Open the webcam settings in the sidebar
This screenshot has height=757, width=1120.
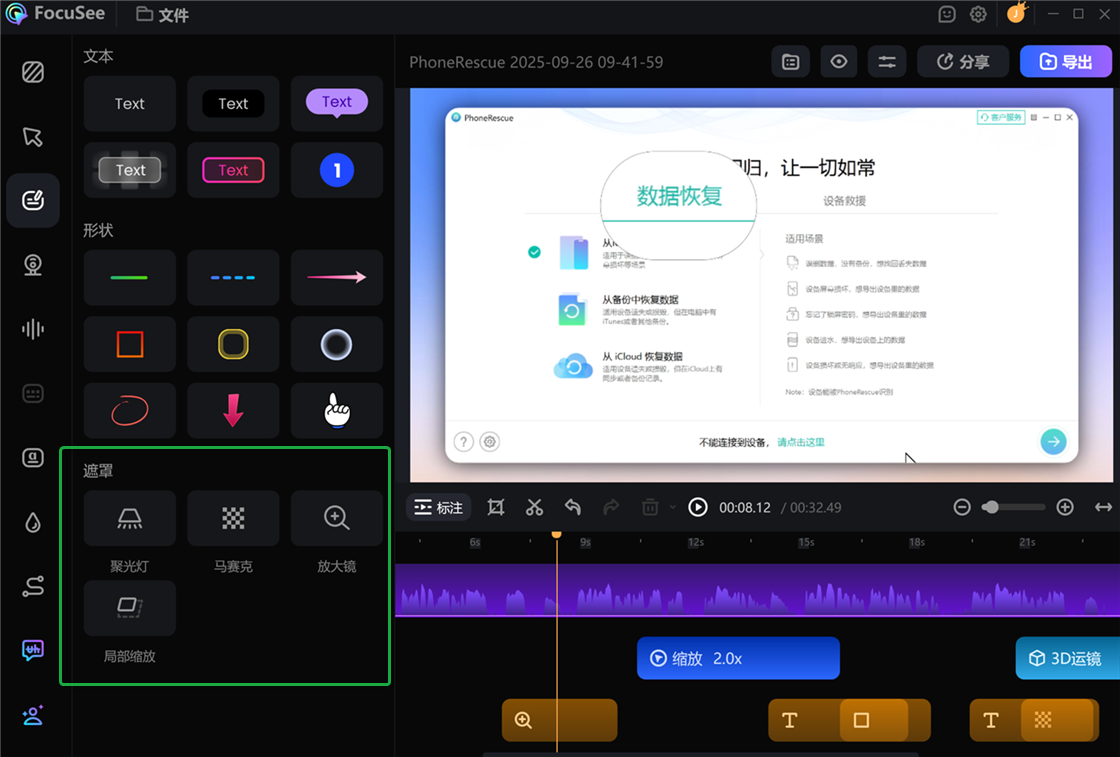tap(33, 265)
